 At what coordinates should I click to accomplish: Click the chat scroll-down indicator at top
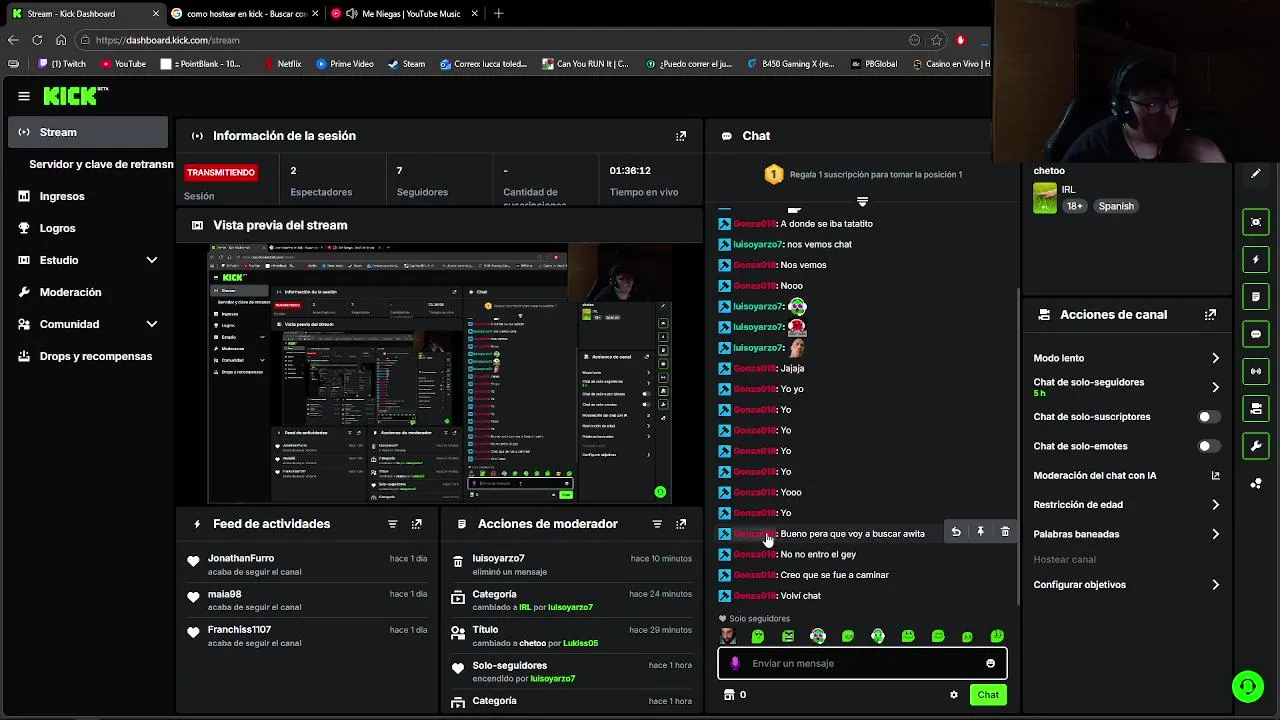pyautogui.click(x=862, y=202)
